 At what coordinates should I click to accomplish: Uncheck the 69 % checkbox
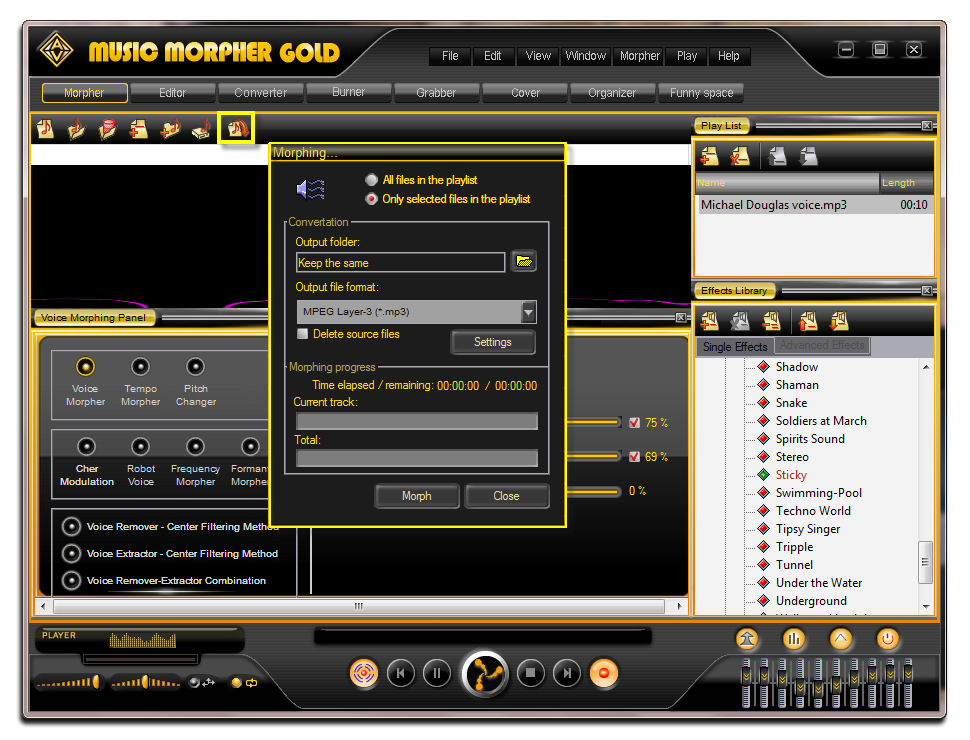[x=634, y=457]
